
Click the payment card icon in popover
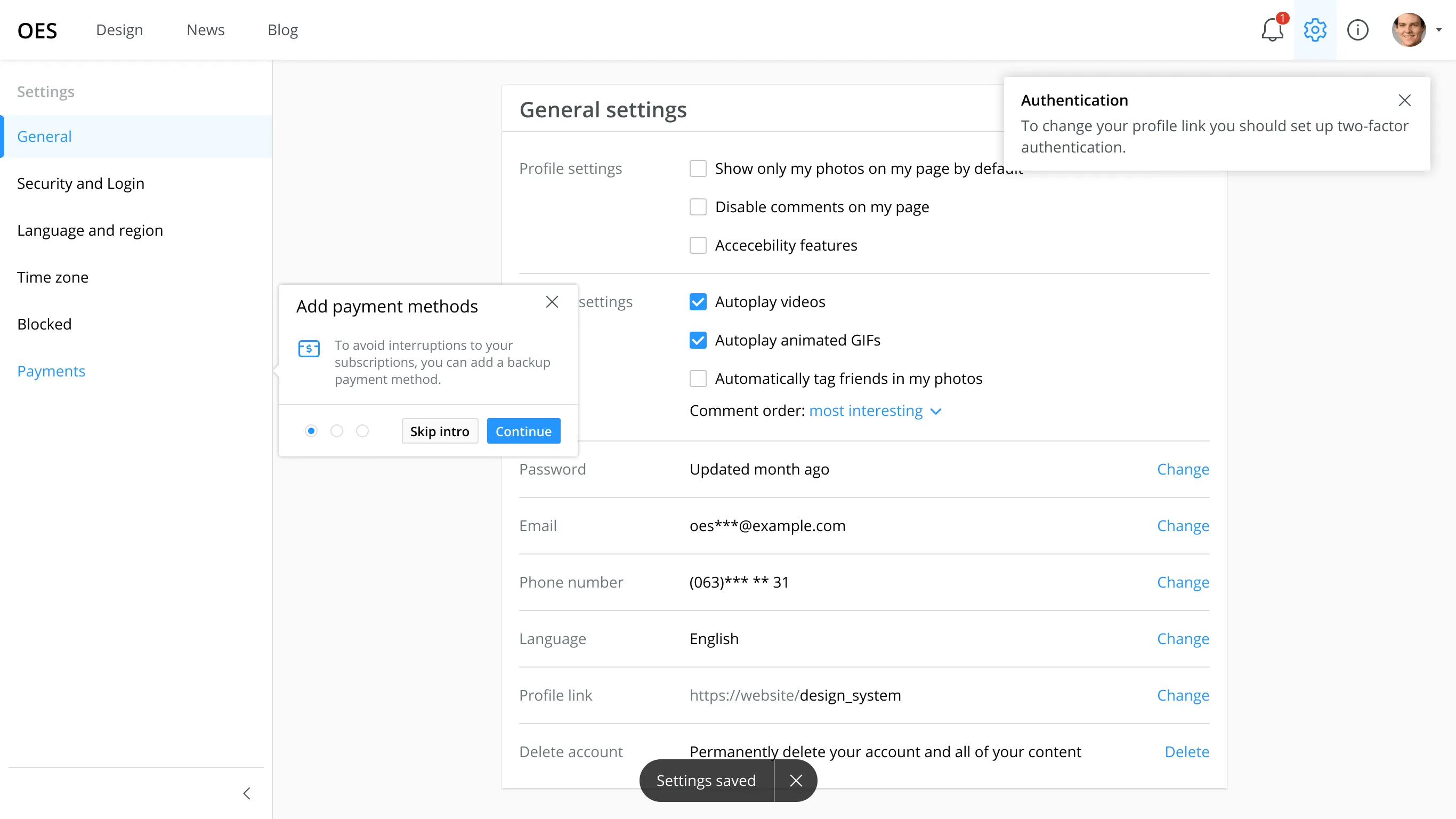click(309, 348)
